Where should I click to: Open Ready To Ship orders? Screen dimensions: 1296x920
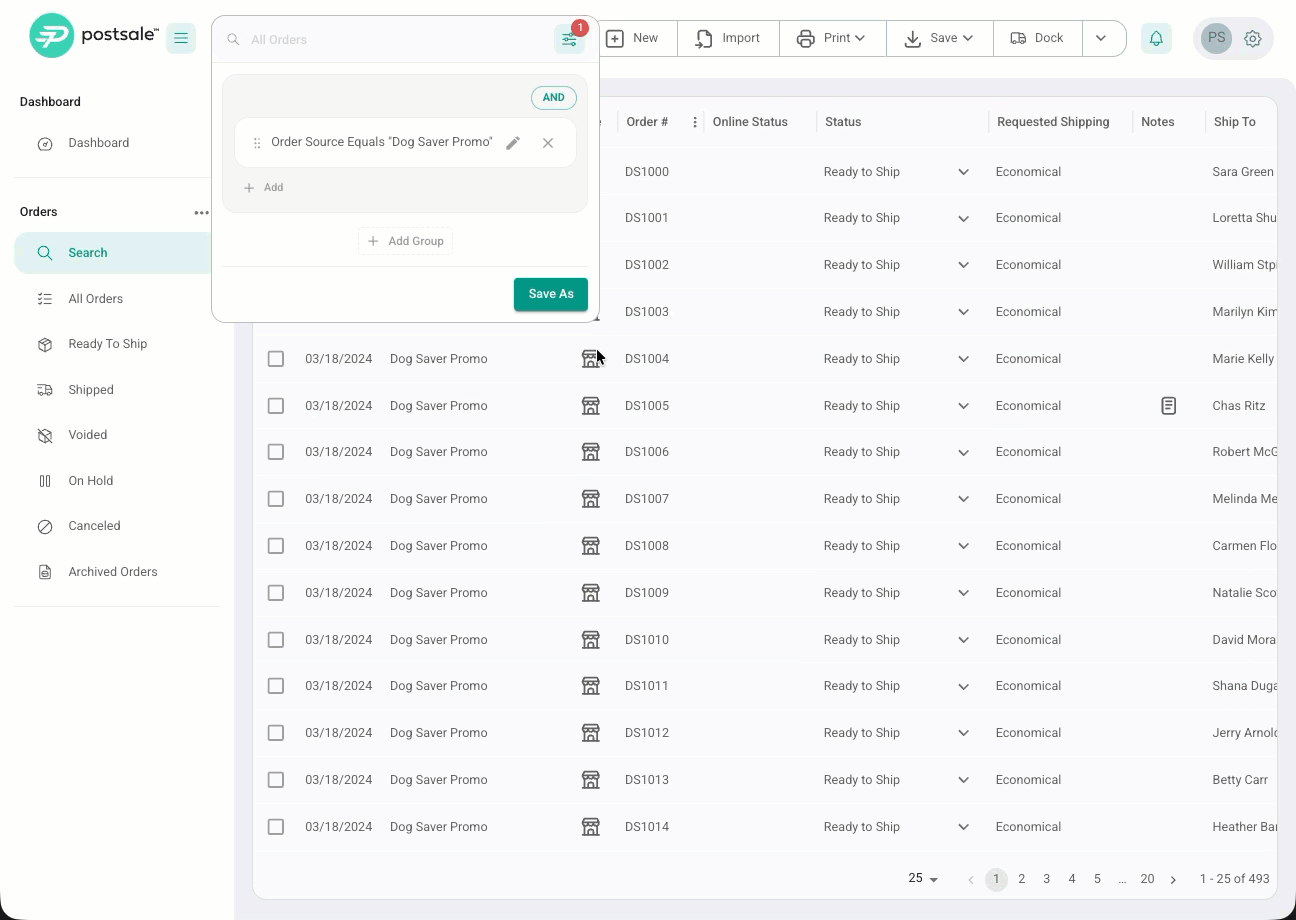[x=108, y=344]
